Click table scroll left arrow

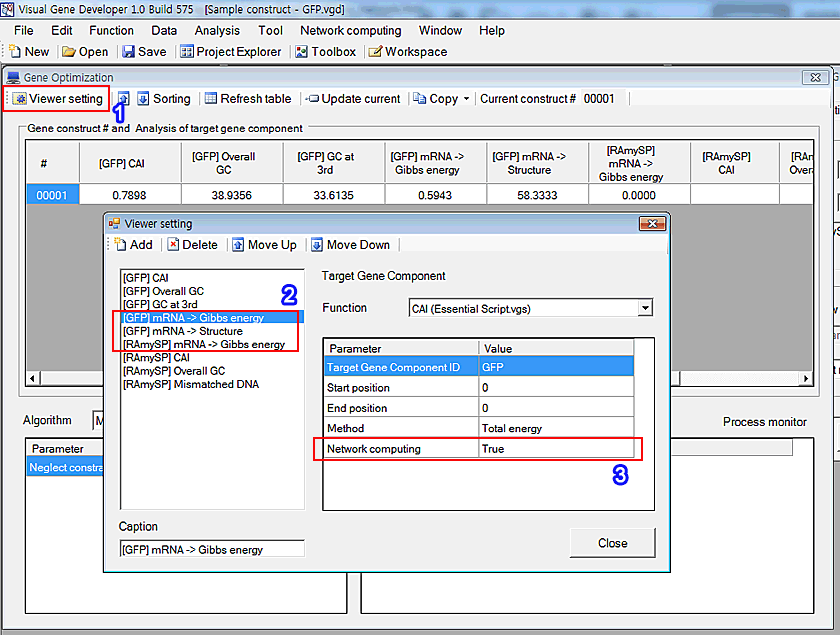tap(33, 378)
